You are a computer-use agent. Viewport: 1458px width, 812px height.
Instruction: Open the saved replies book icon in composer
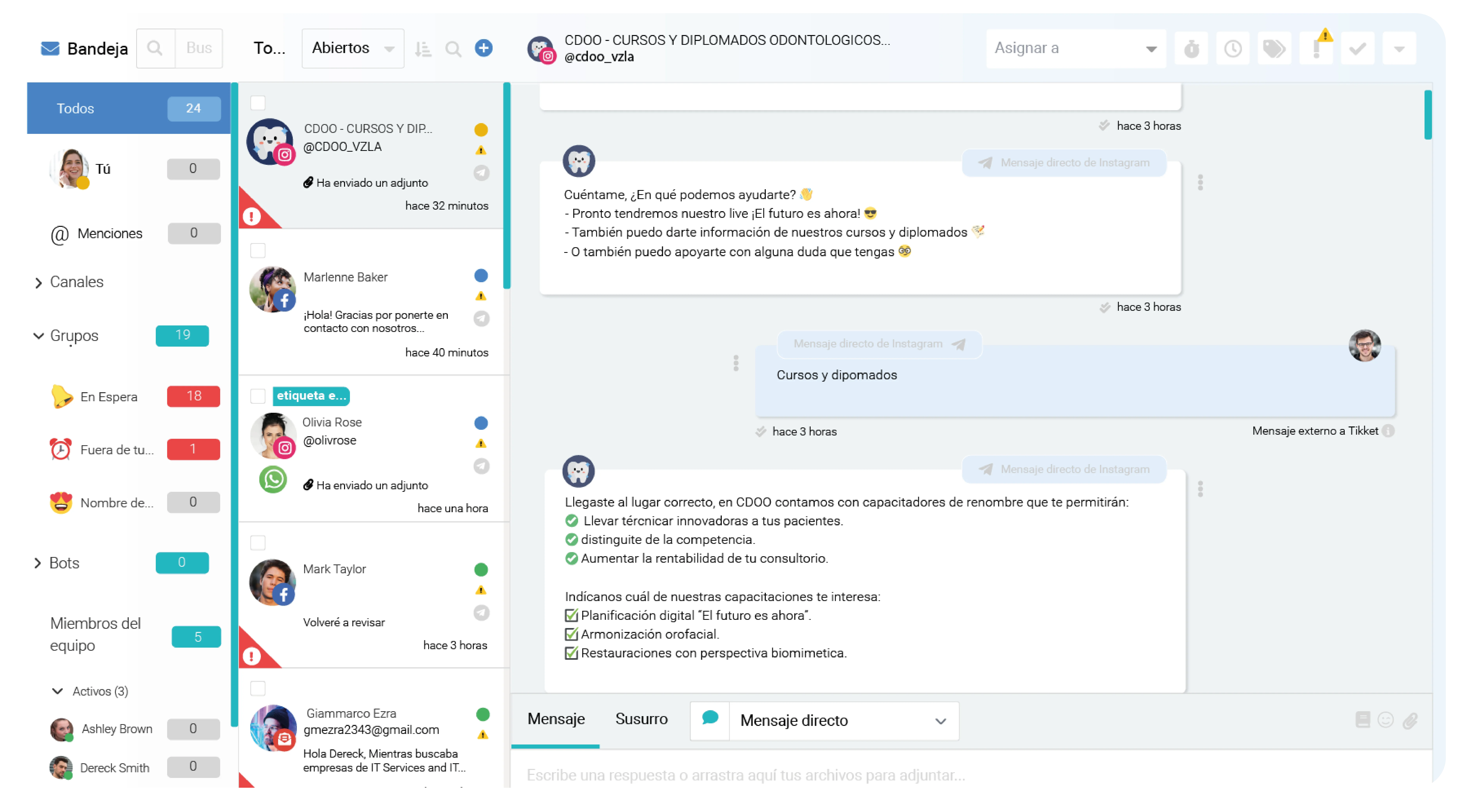1363,720
